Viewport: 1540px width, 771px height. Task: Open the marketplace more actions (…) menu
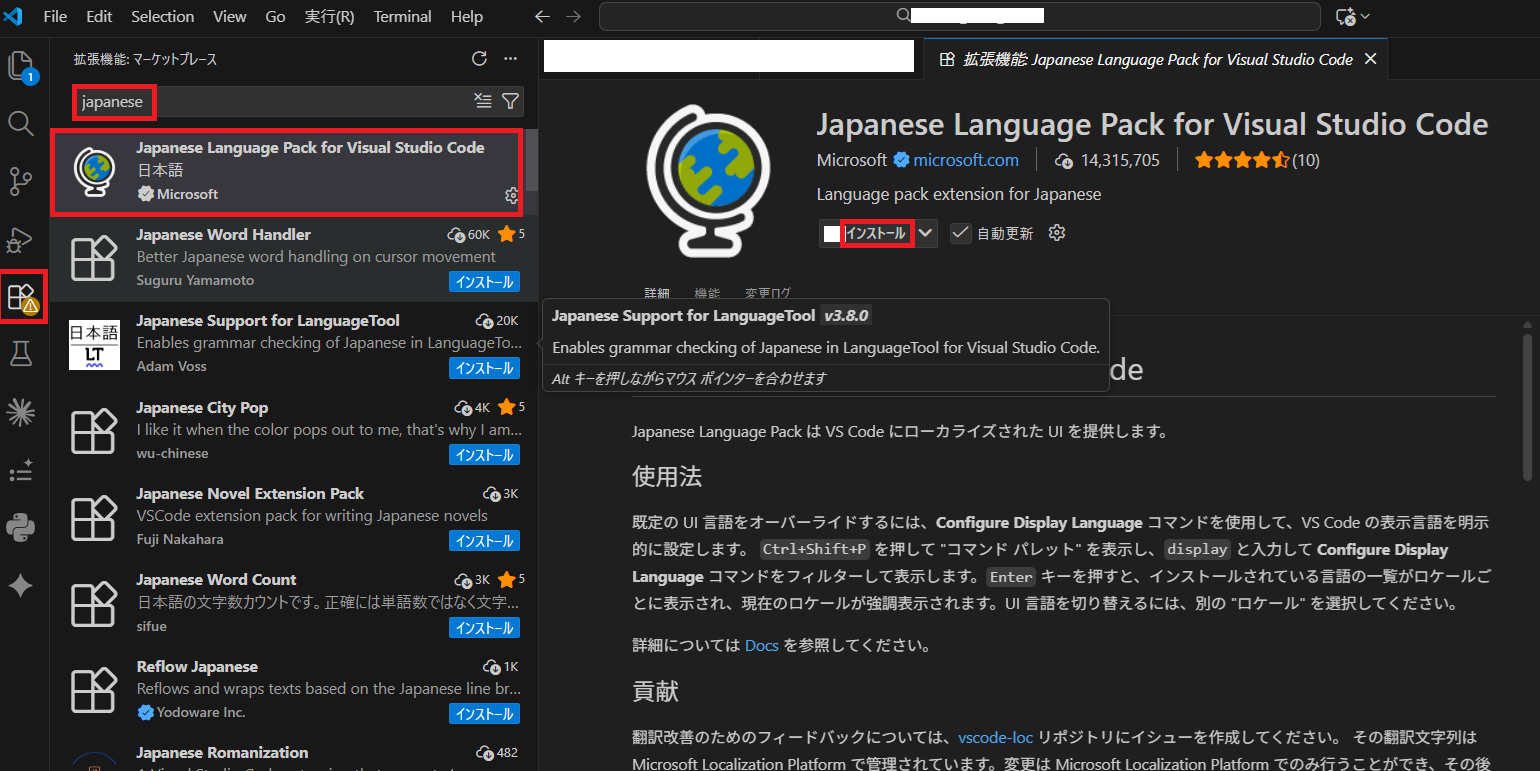tap(511, 59)
